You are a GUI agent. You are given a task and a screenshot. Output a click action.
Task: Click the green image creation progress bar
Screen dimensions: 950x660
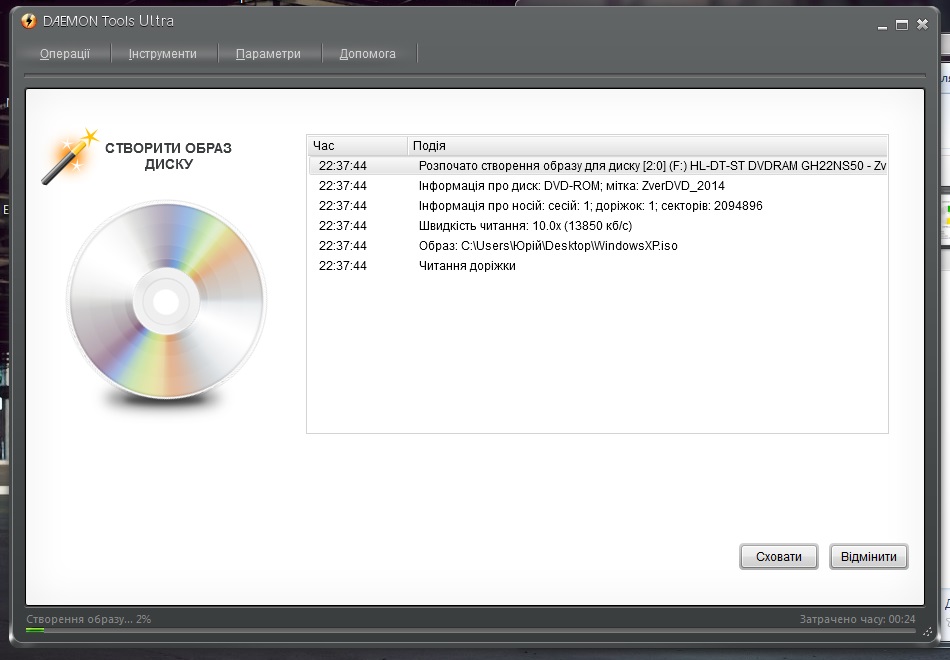click(x=470, y=631)
